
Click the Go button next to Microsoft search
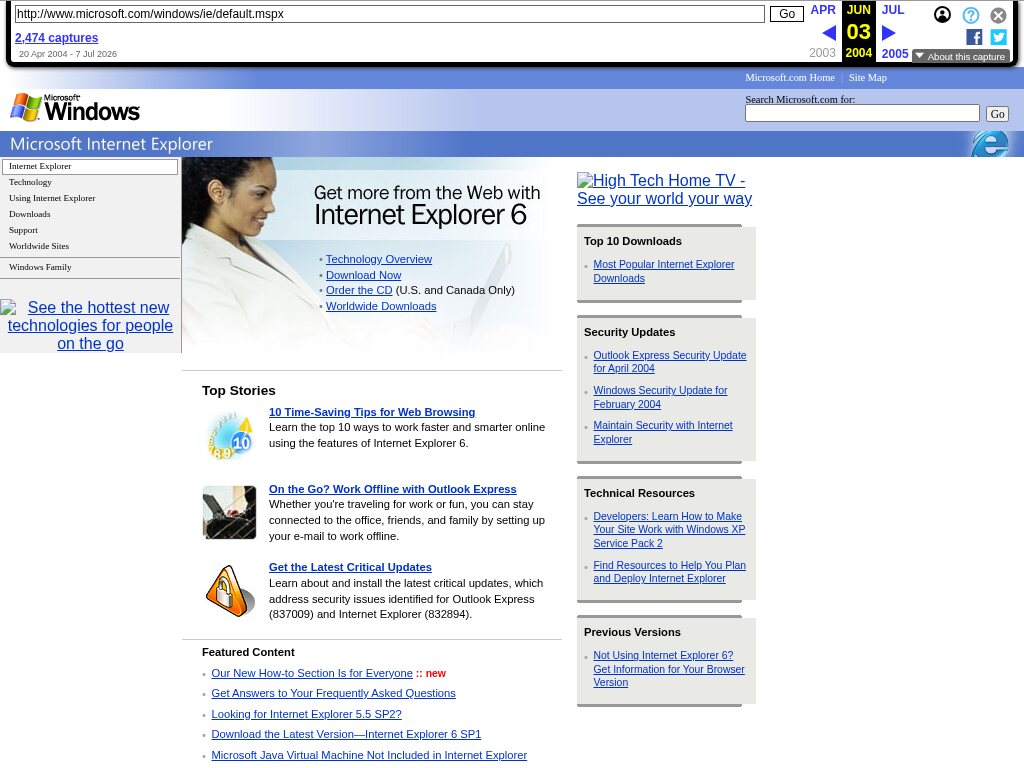(x=997, y=114)
